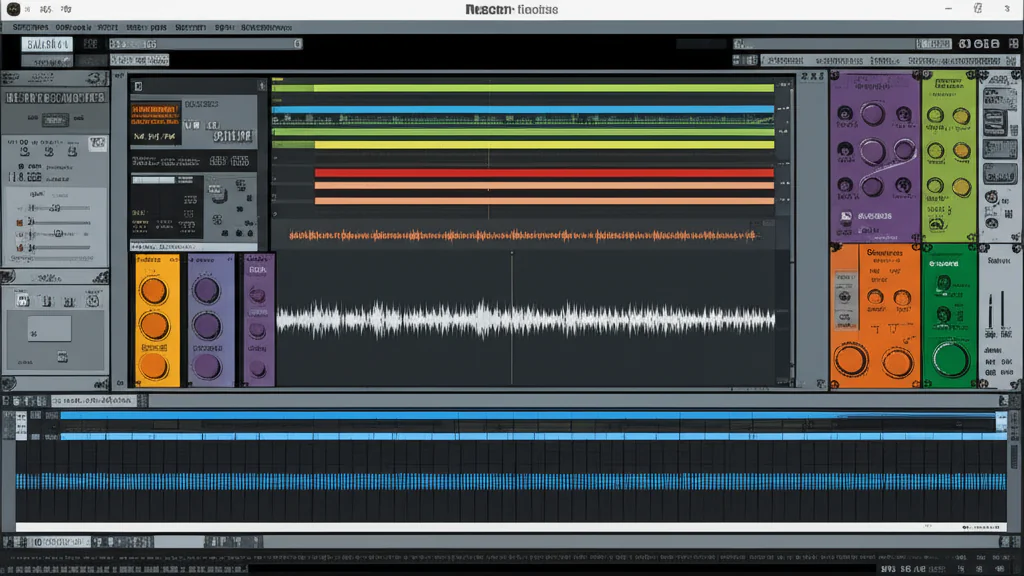Click the bottom large knob on the purple rack
The height and width of the screenshot is (576, 1024).
point(872,187)
